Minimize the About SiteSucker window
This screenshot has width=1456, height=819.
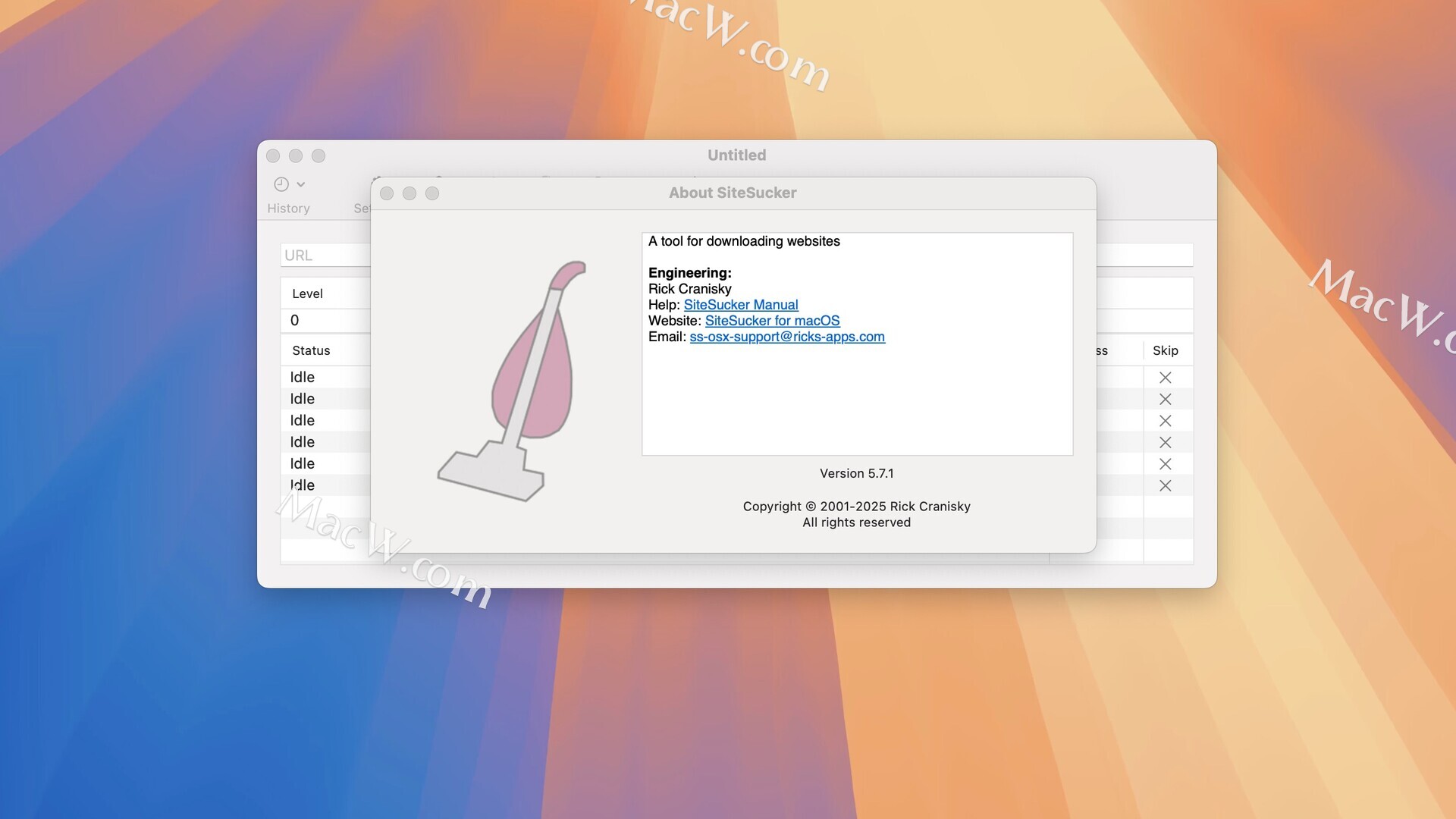409,193
